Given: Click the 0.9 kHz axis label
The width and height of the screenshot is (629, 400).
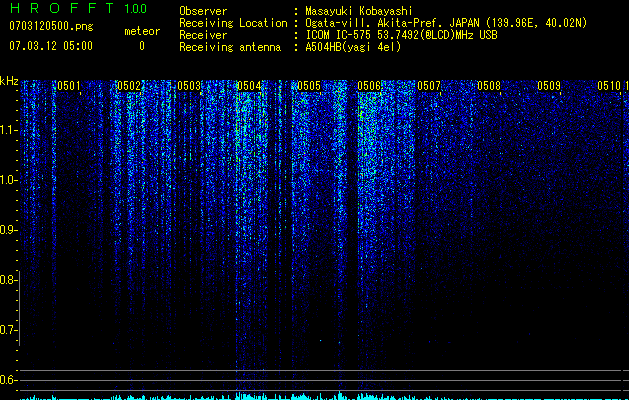Looking at the screenshot, I should click(8, 230).
